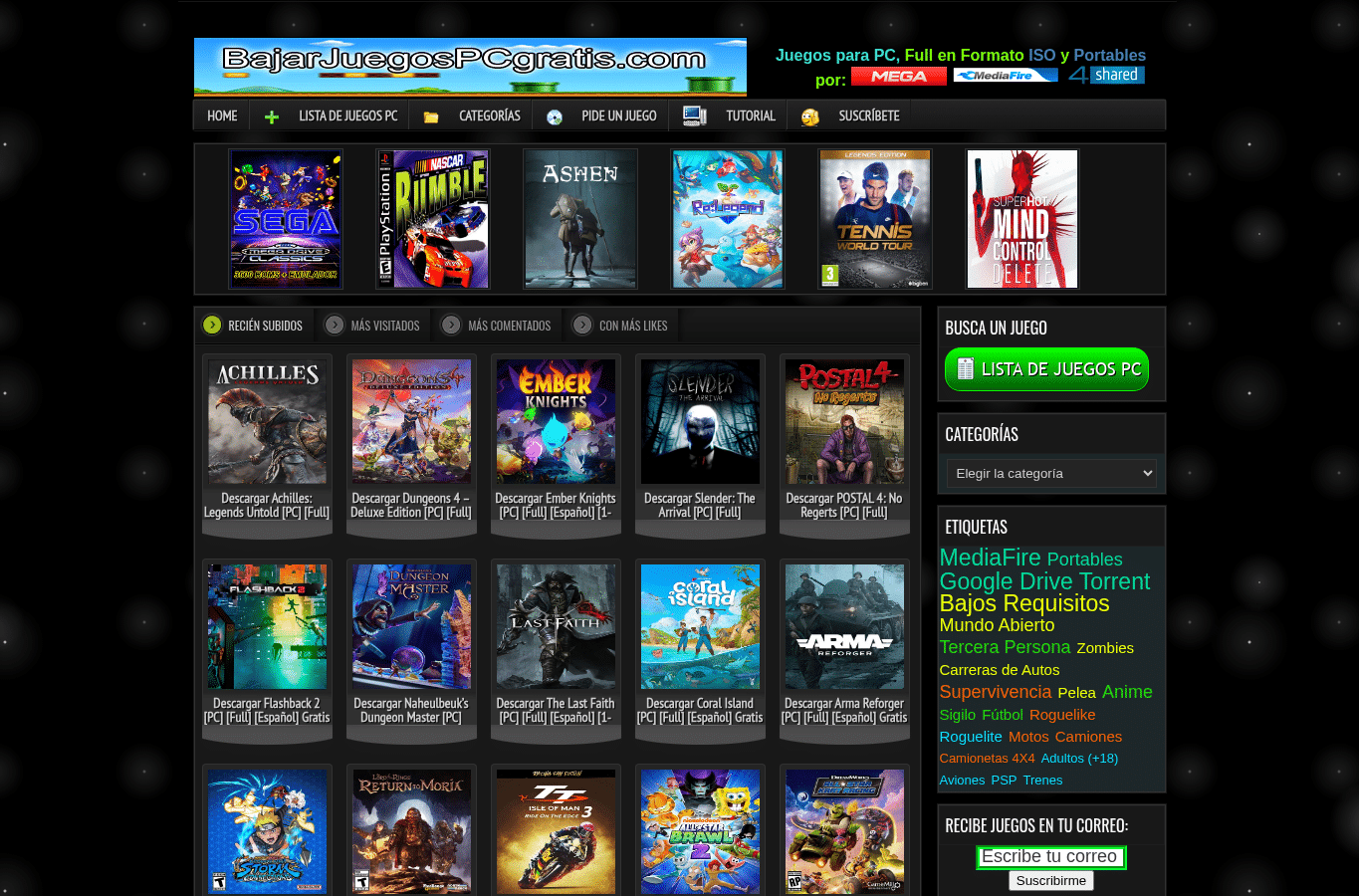Click the arrow icon on Más Comentados
The width and height of the screenshot is (1359, 896).
451,325
